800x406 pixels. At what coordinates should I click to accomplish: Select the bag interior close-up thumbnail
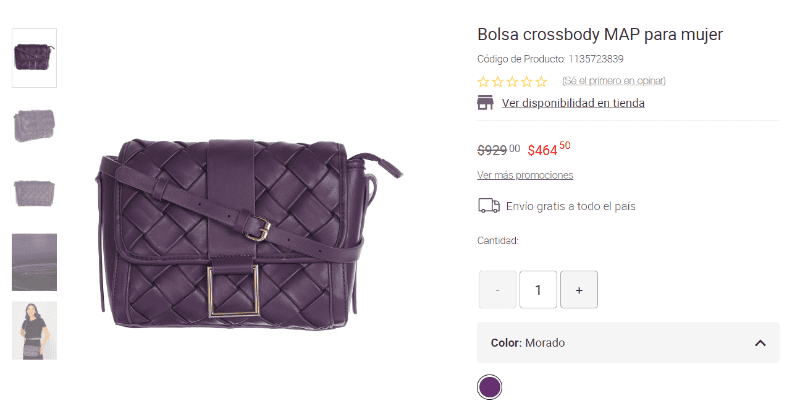pos(34,262)
